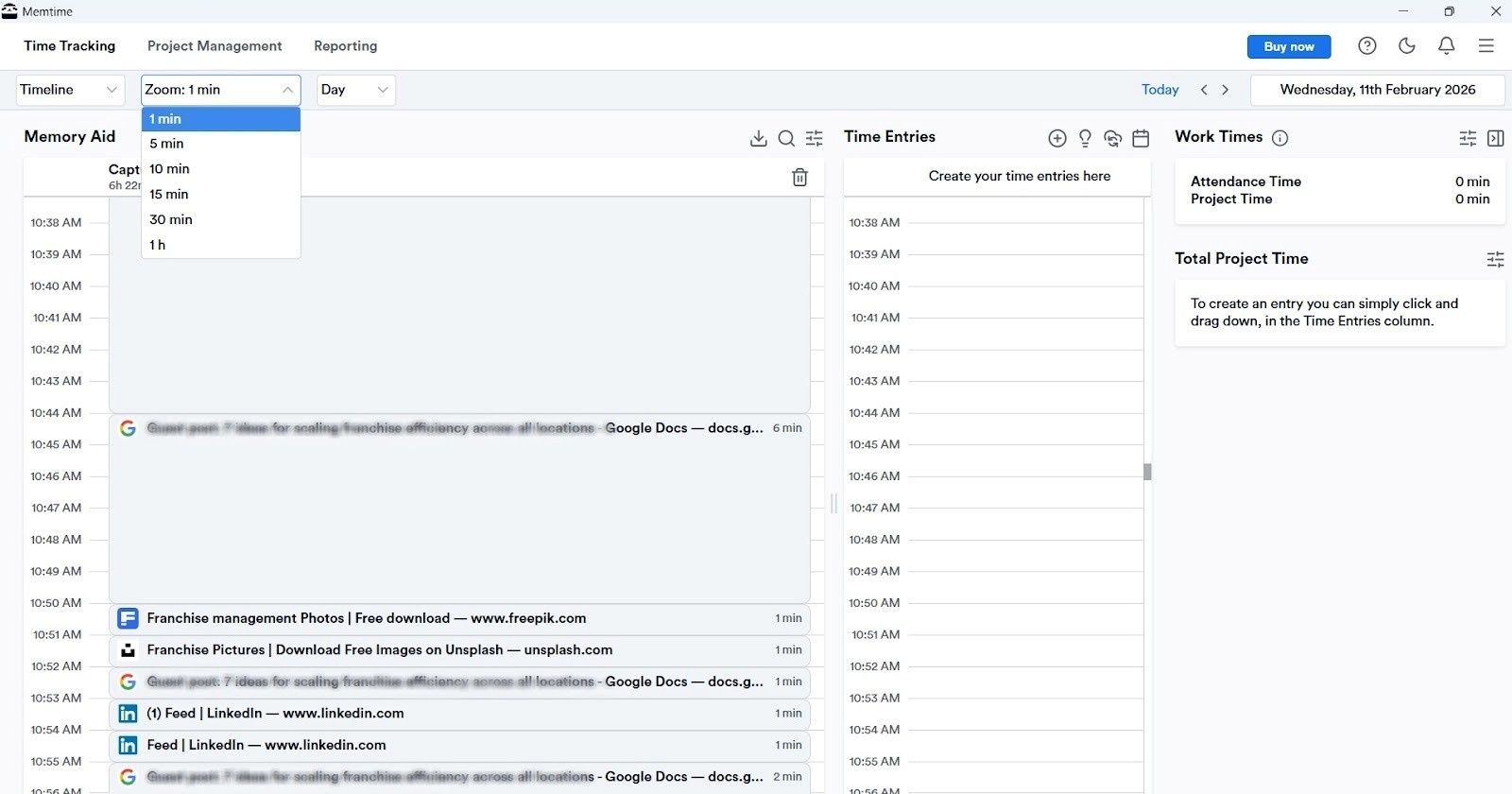Go to previous day arrow

1204,90
